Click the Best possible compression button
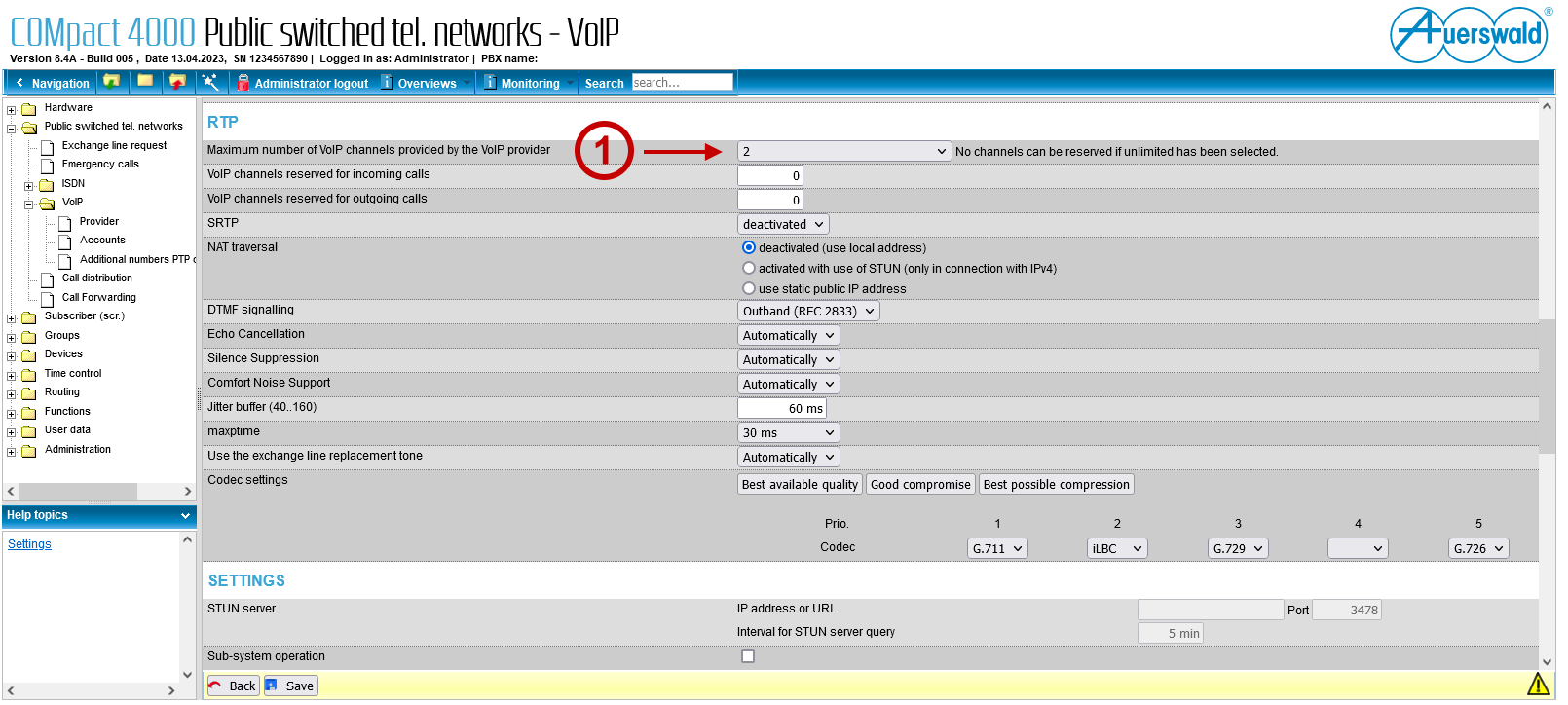 pos(1057,484)
